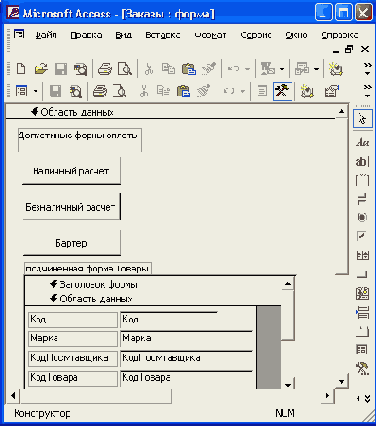Click main Область данных section bar
This screenshot has height=426, width=376.
171,112
